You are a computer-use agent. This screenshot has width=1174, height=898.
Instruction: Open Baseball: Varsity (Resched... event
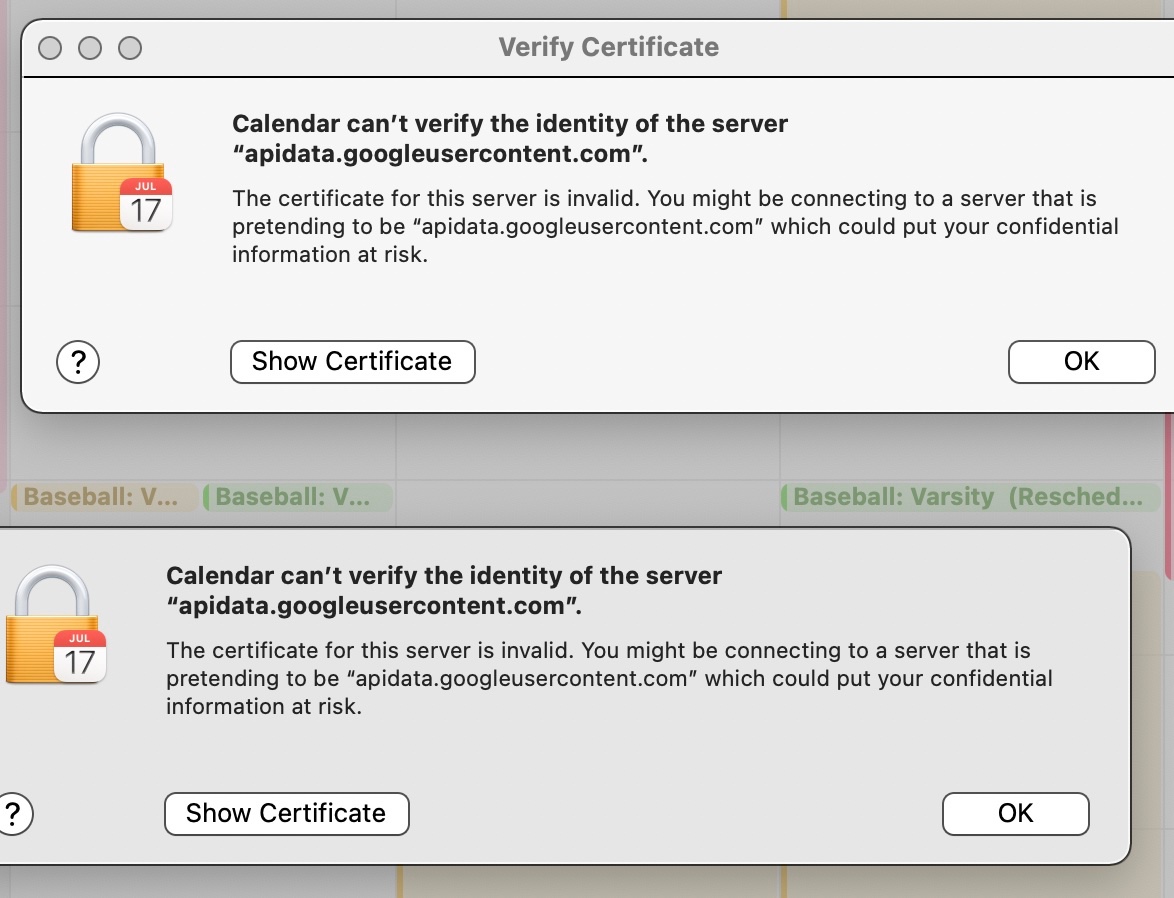click(x=970, y=497)
